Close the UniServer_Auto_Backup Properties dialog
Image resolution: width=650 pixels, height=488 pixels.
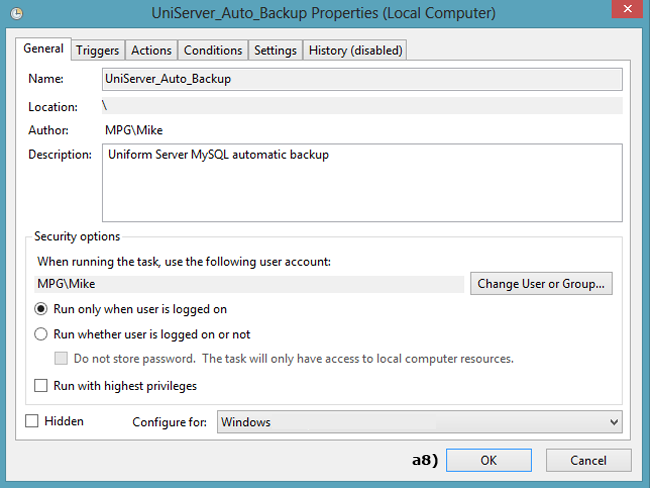pos(626,13)
